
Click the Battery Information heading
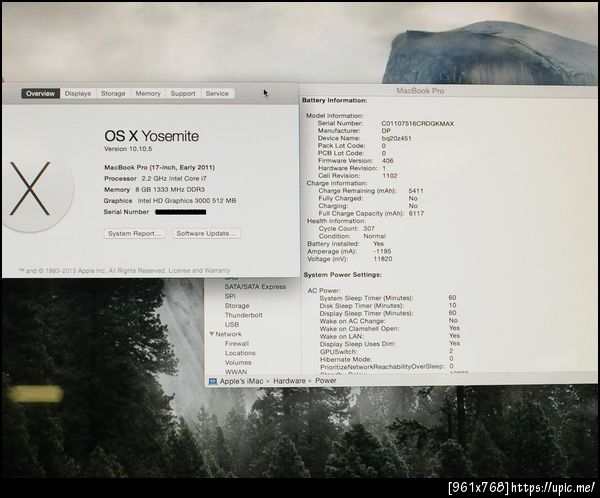[334, 100]
